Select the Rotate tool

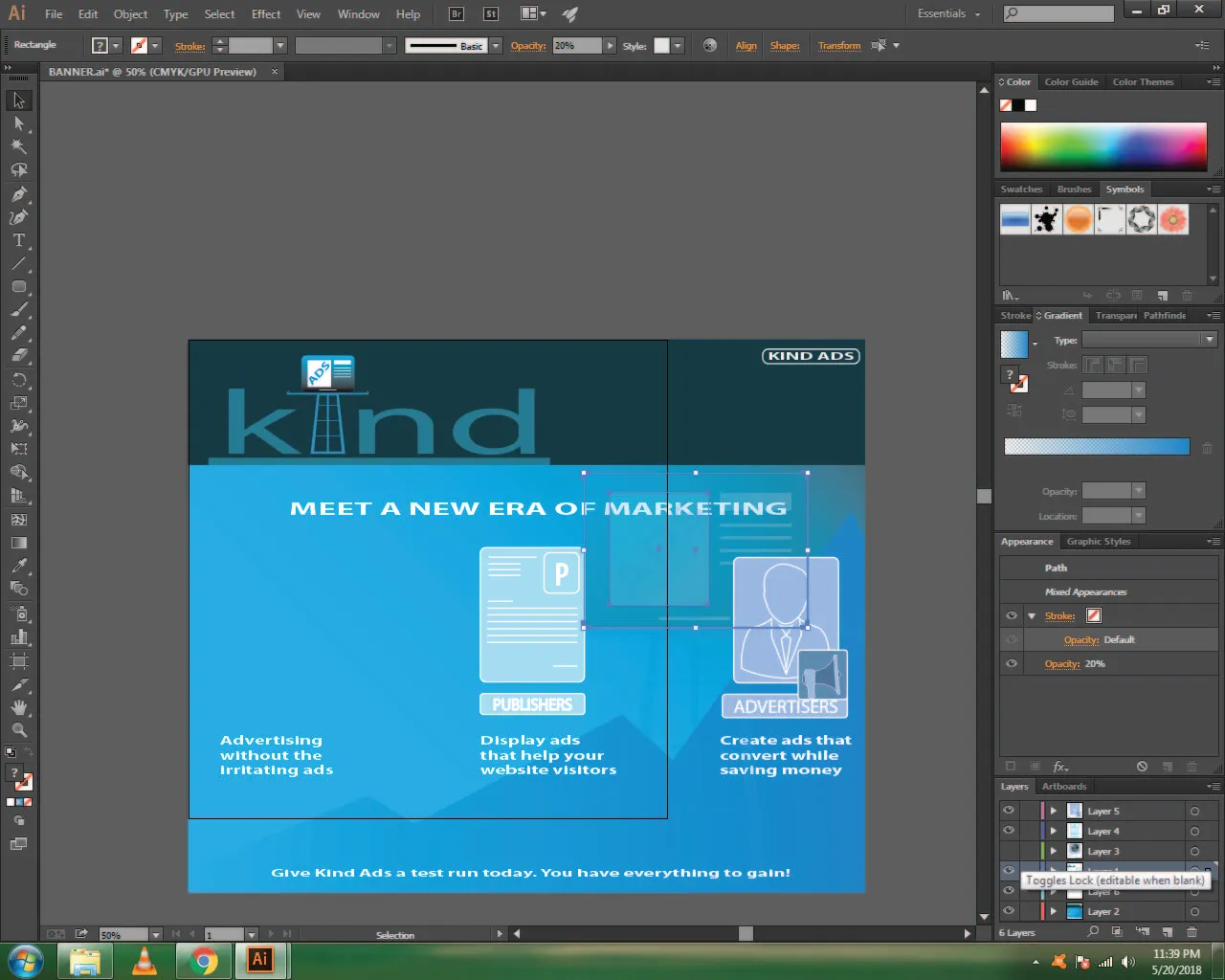(19, 380)
